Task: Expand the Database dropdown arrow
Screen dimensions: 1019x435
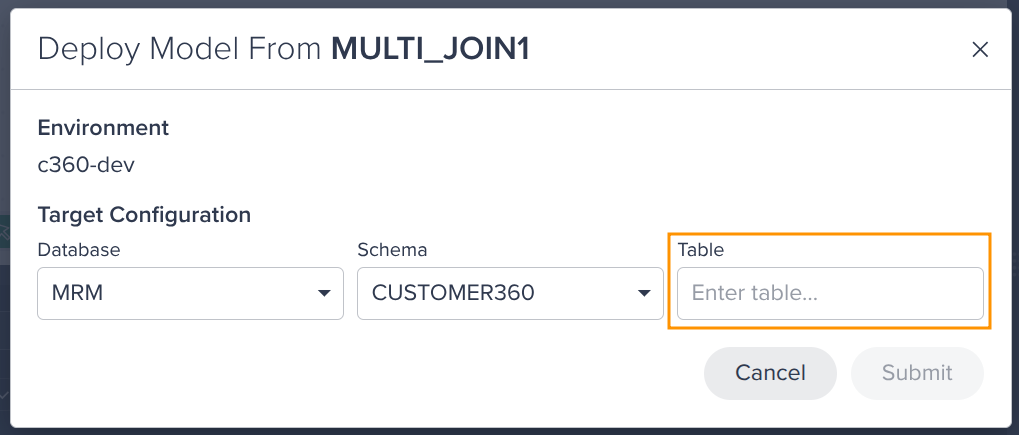Action: [324, 293]
